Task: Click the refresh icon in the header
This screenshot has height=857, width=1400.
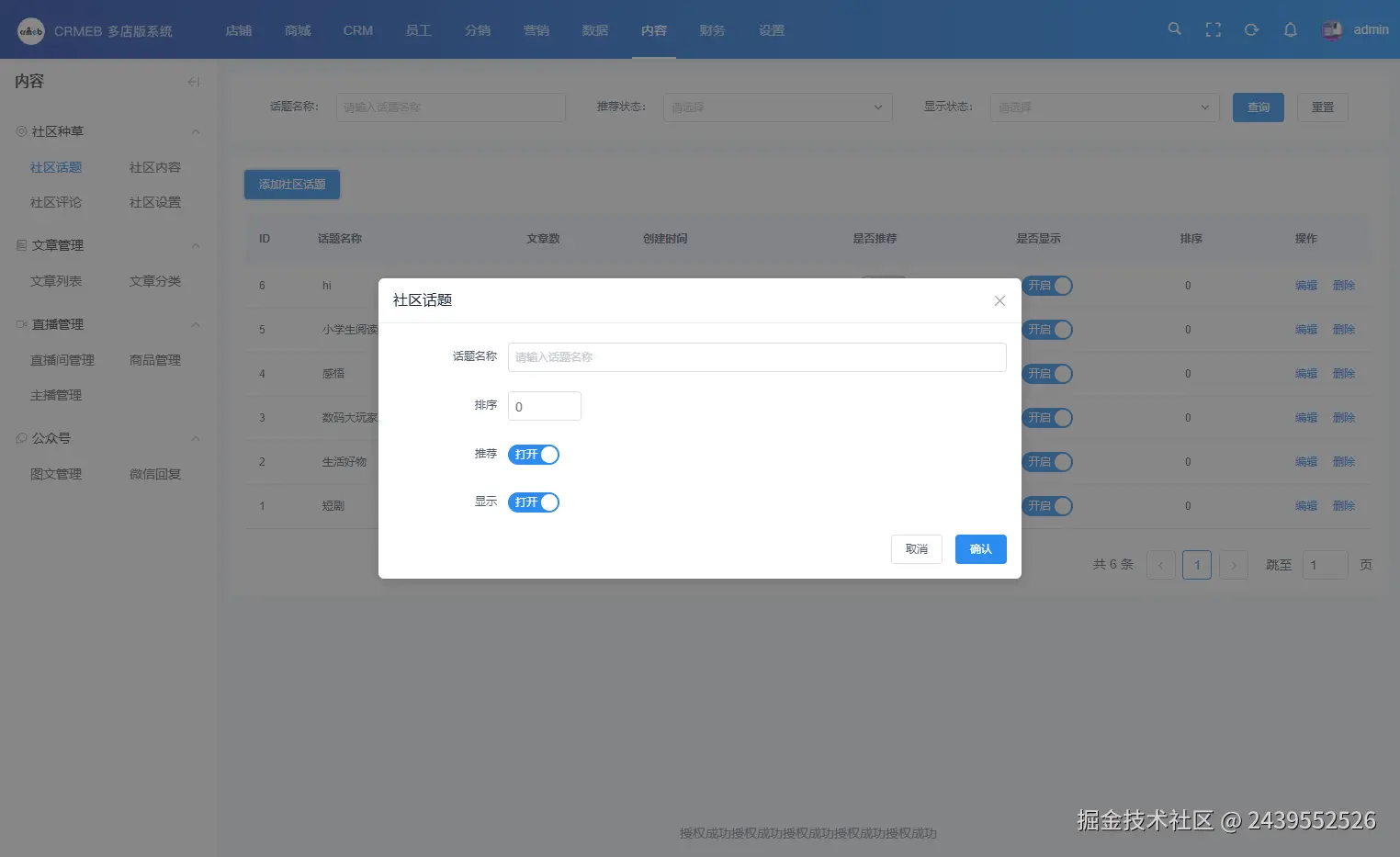Action: pos(1252,30)
